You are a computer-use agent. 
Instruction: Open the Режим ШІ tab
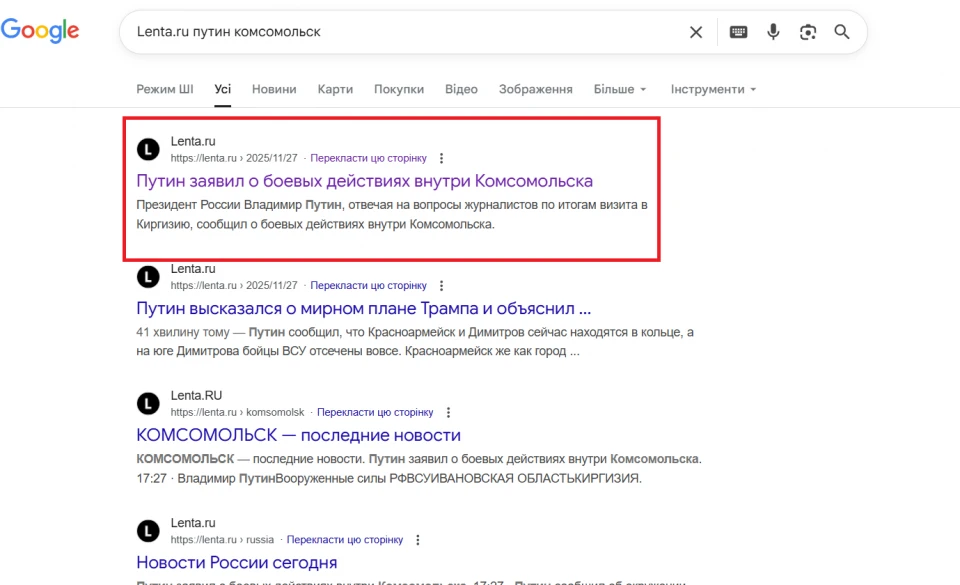click(165, 89)
